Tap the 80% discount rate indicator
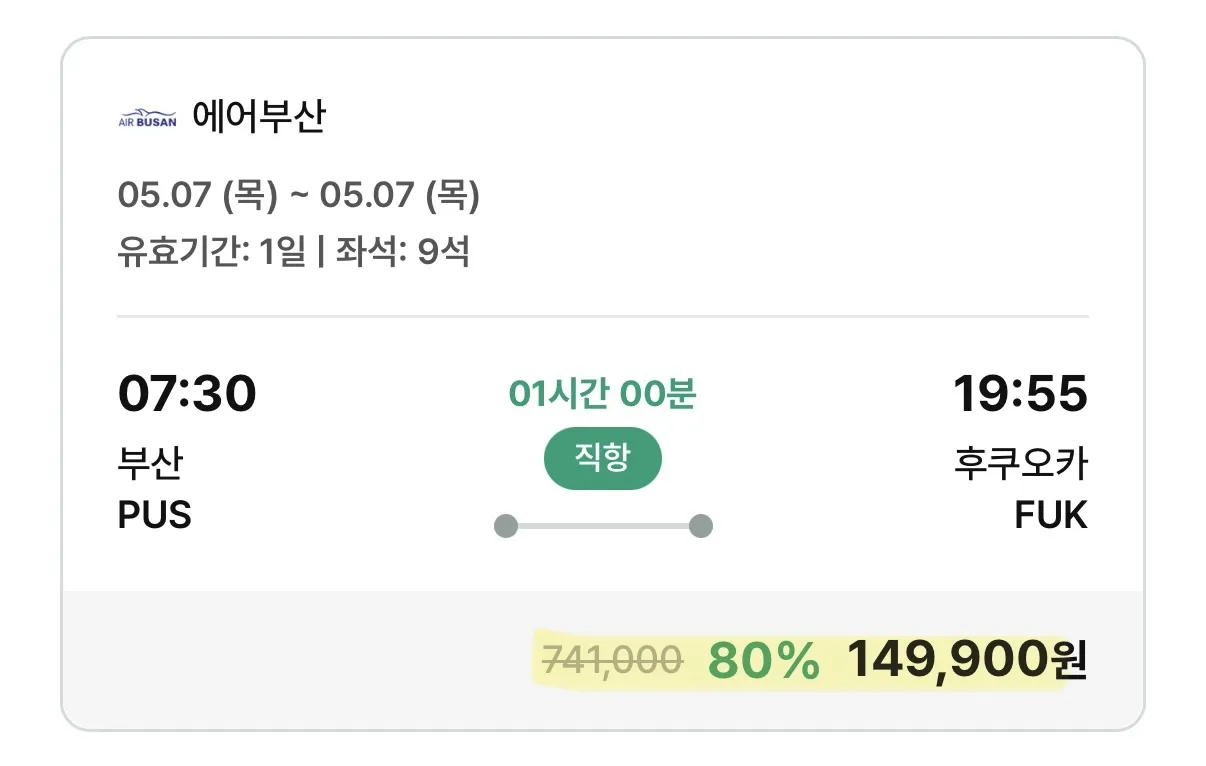The width and height of the screenshot is (1206, 766). (762, 659)
